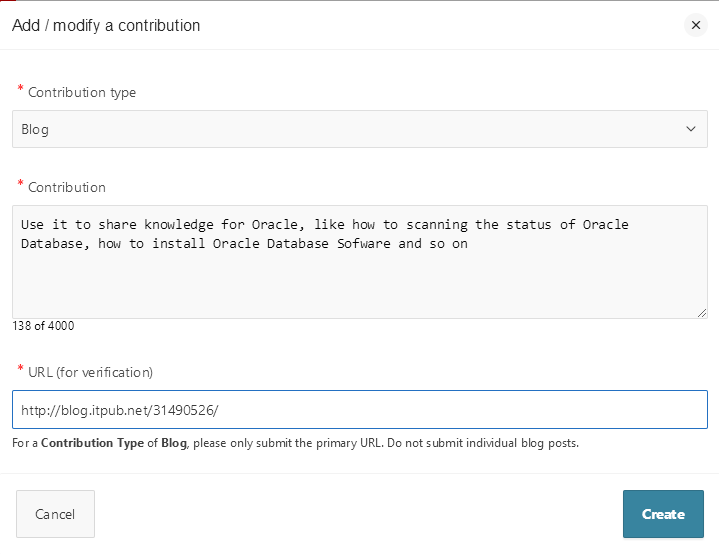The height and width of the screenshot is (554, 719).
Task: Click the bold "Contribution Type" in help text
Action: (89, 442)
